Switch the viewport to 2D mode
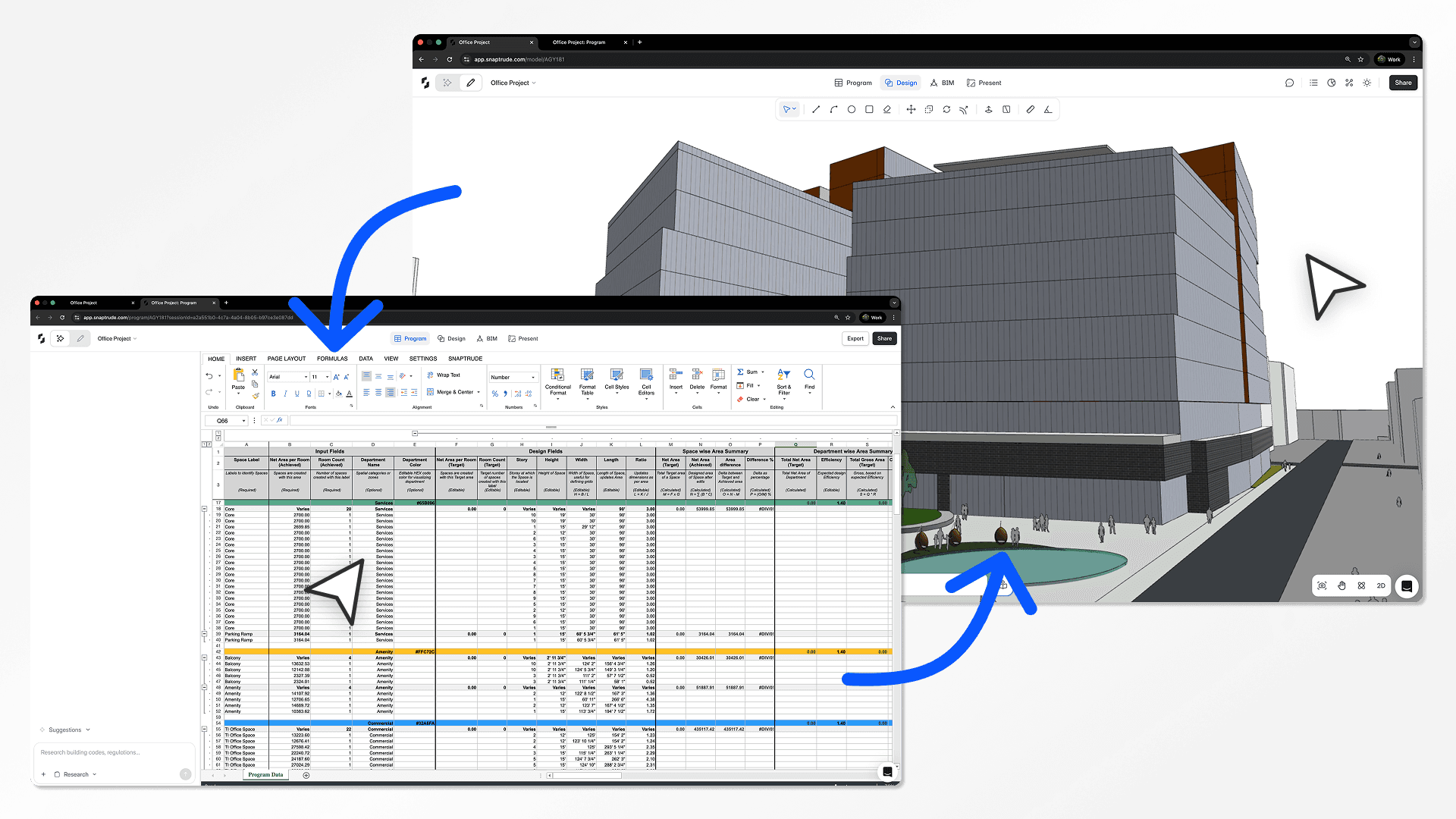The width and height of the screenshot is (1456, 819). point(1381,585)
